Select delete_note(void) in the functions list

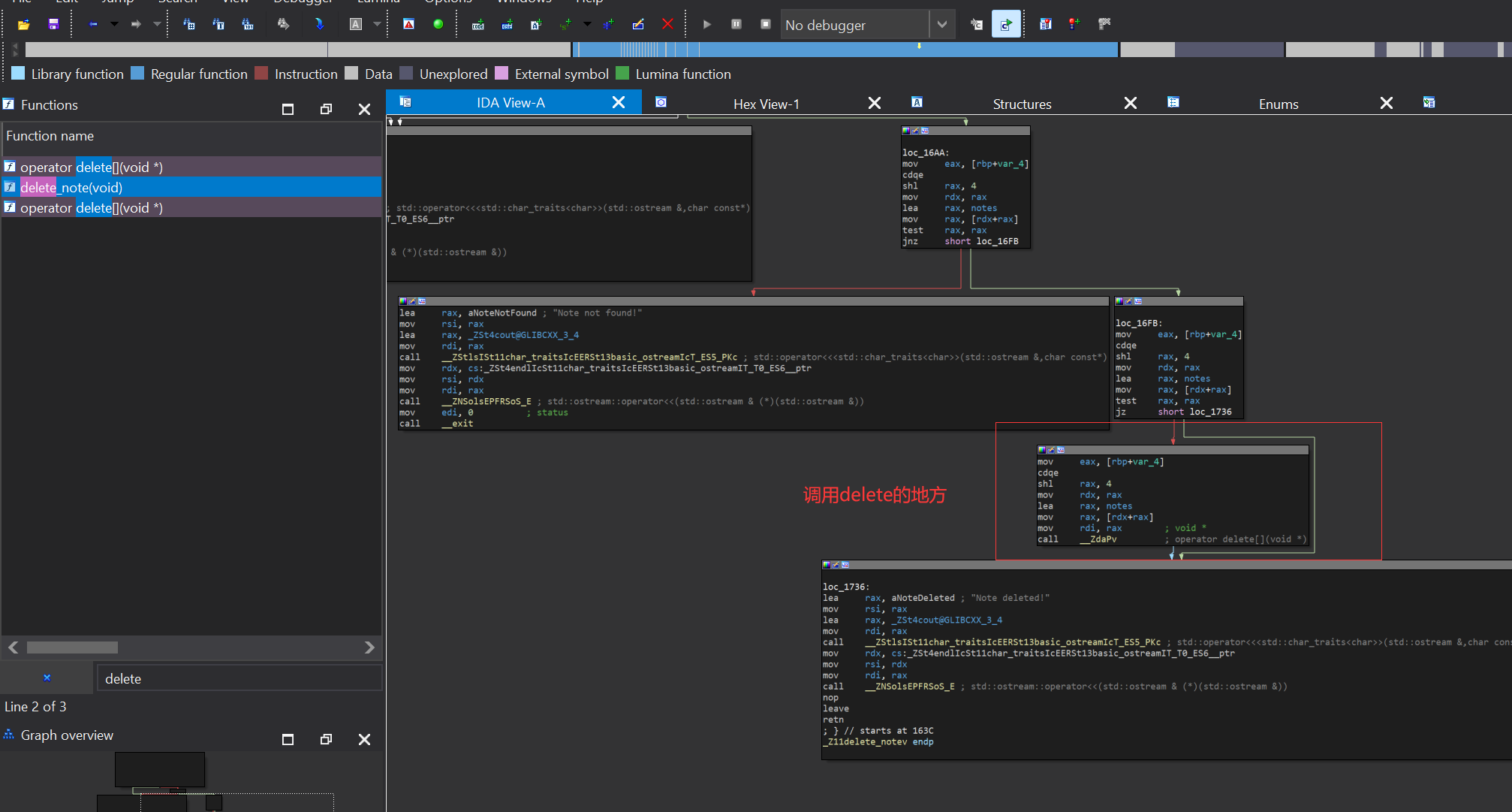pyautogui.click(x=71, y=187)
